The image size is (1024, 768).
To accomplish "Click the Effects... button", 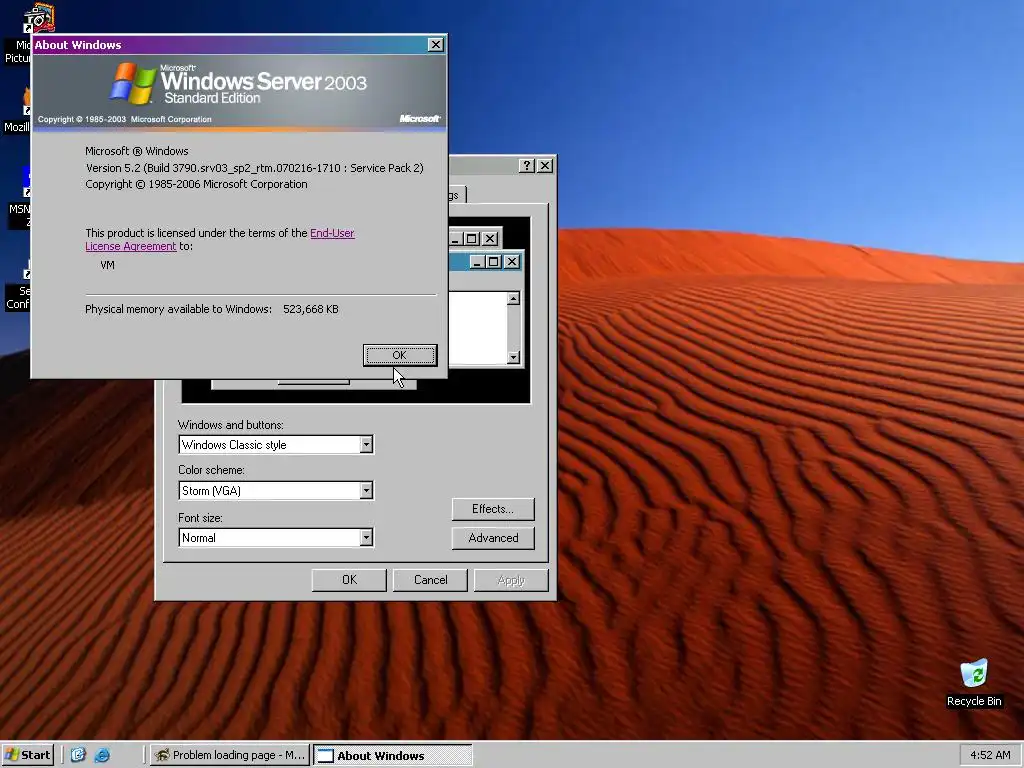I will pyautogui.click(x=493, y=509).
